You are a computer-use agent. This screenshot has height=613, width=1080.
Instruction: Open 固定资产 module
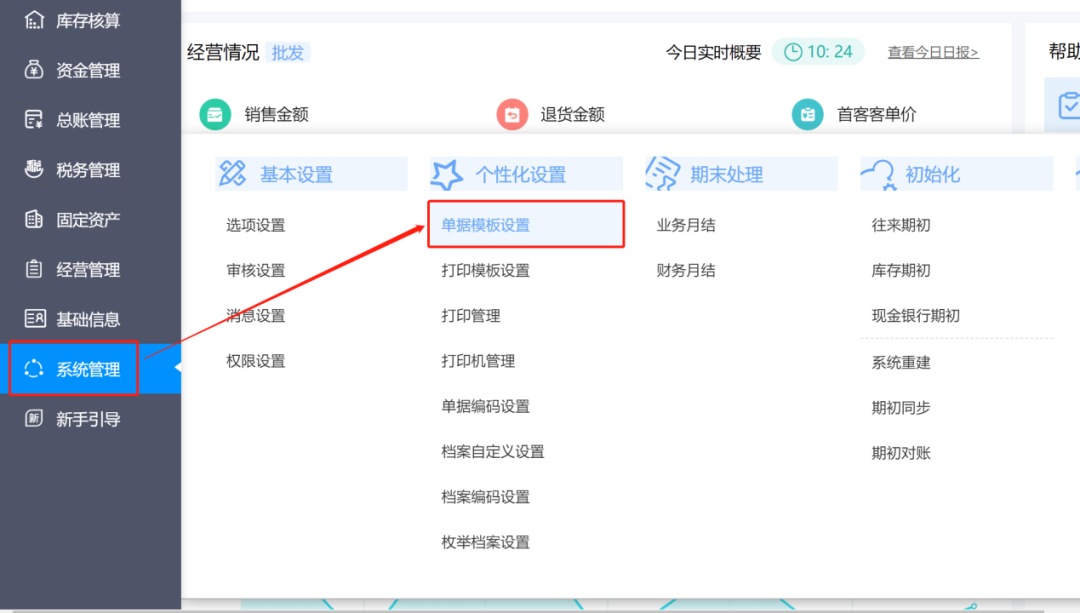click(x=90, y=219)
